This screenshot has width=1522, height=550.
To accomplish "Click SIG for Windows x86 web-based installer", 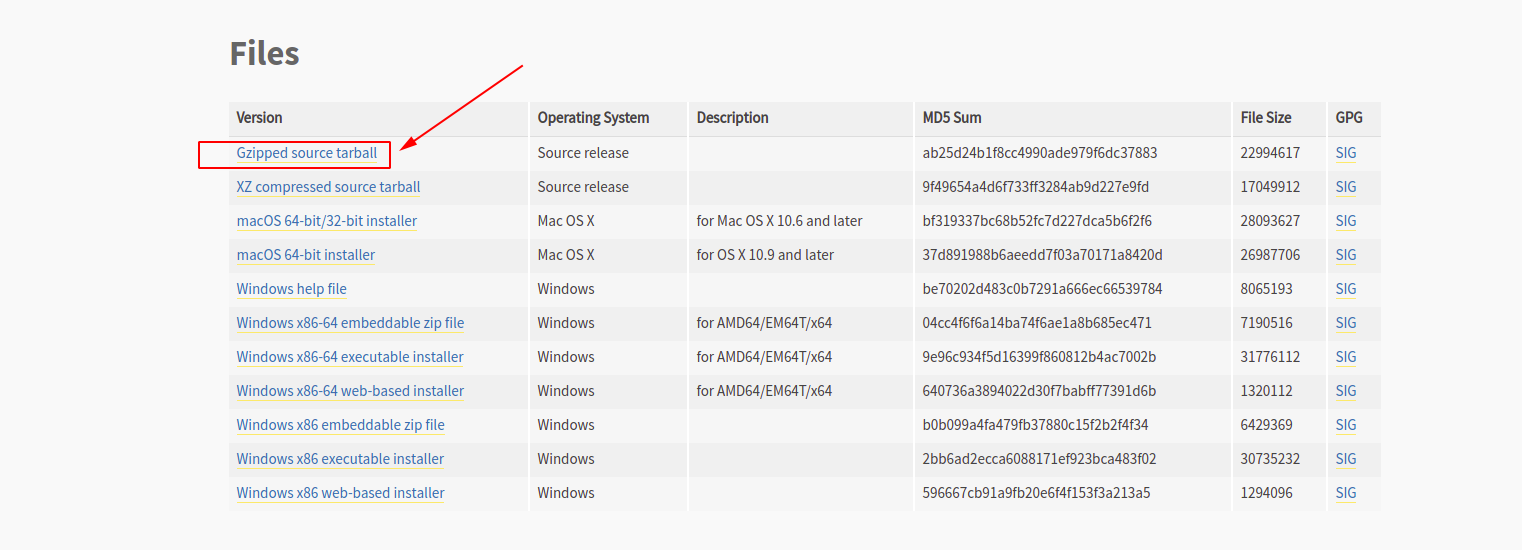I will 1346,493.
